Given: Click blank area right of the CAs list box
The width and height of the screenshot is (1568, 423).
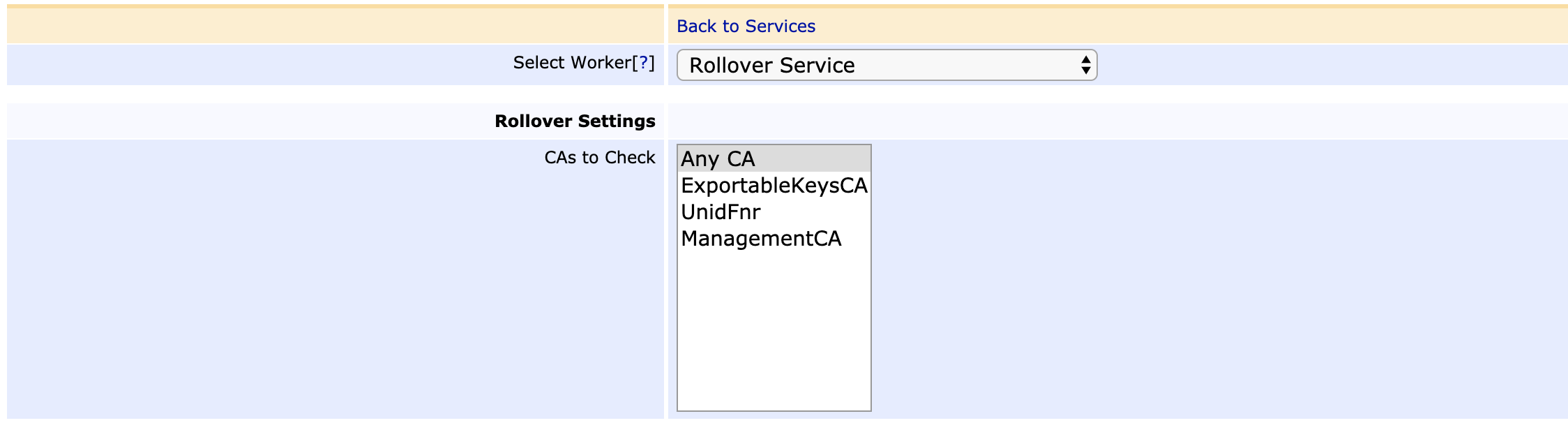Looking at the screenshot, I should [x=1186, y=279].
